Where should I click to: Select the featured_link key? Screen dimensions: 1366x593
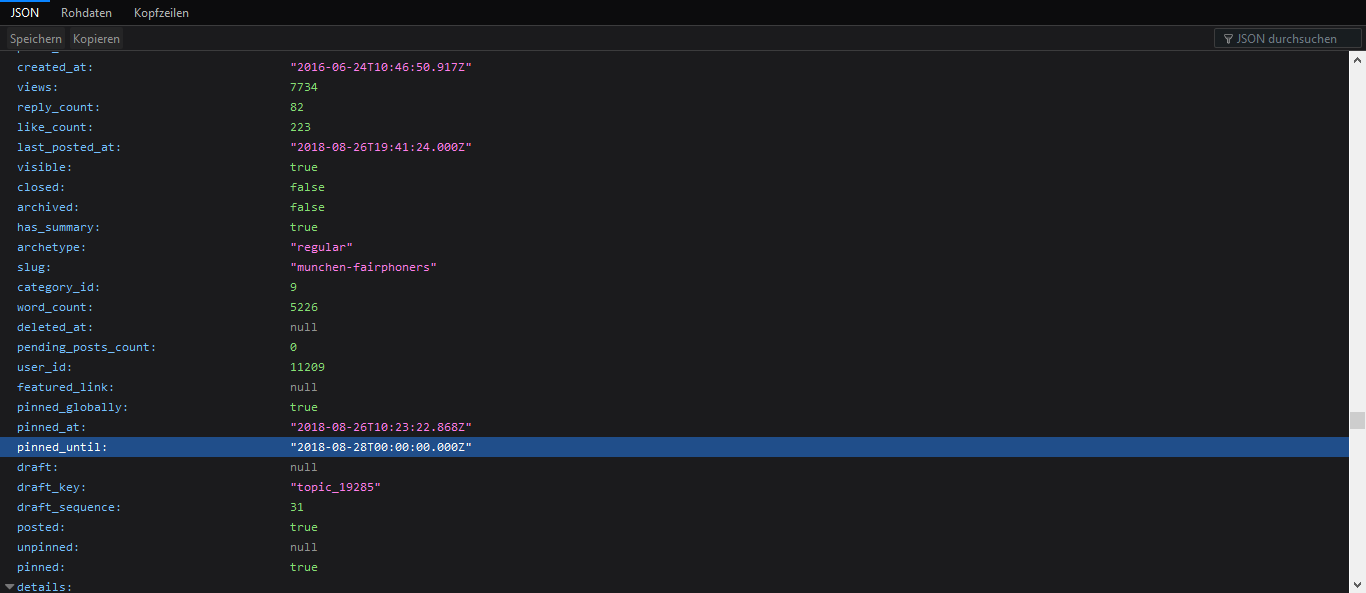(x=65, y=387)
